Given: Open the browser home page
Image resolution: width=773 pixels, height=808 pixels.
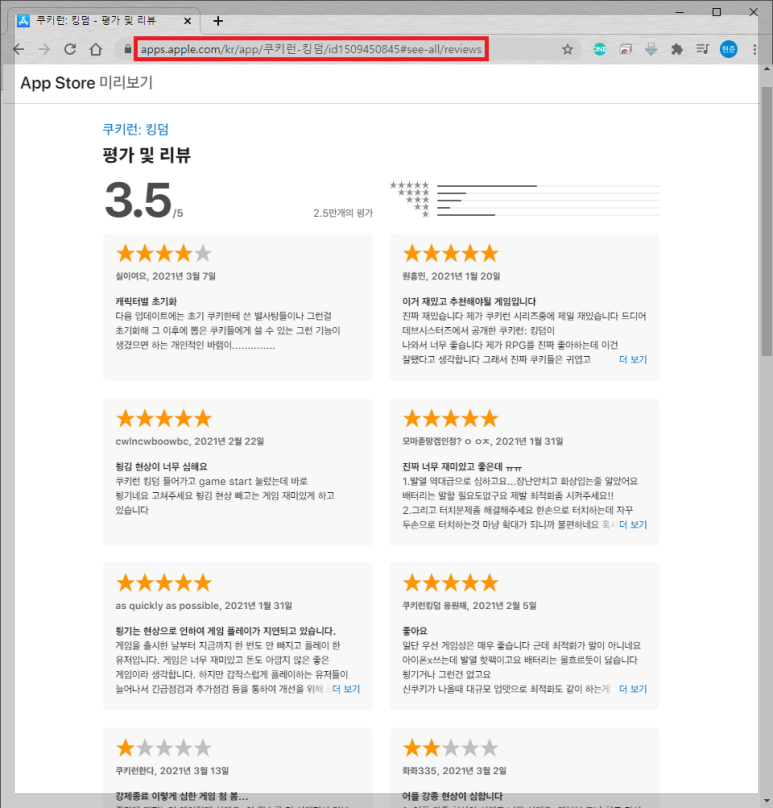Looking at the screenshot, I should (x=96, y=49).
